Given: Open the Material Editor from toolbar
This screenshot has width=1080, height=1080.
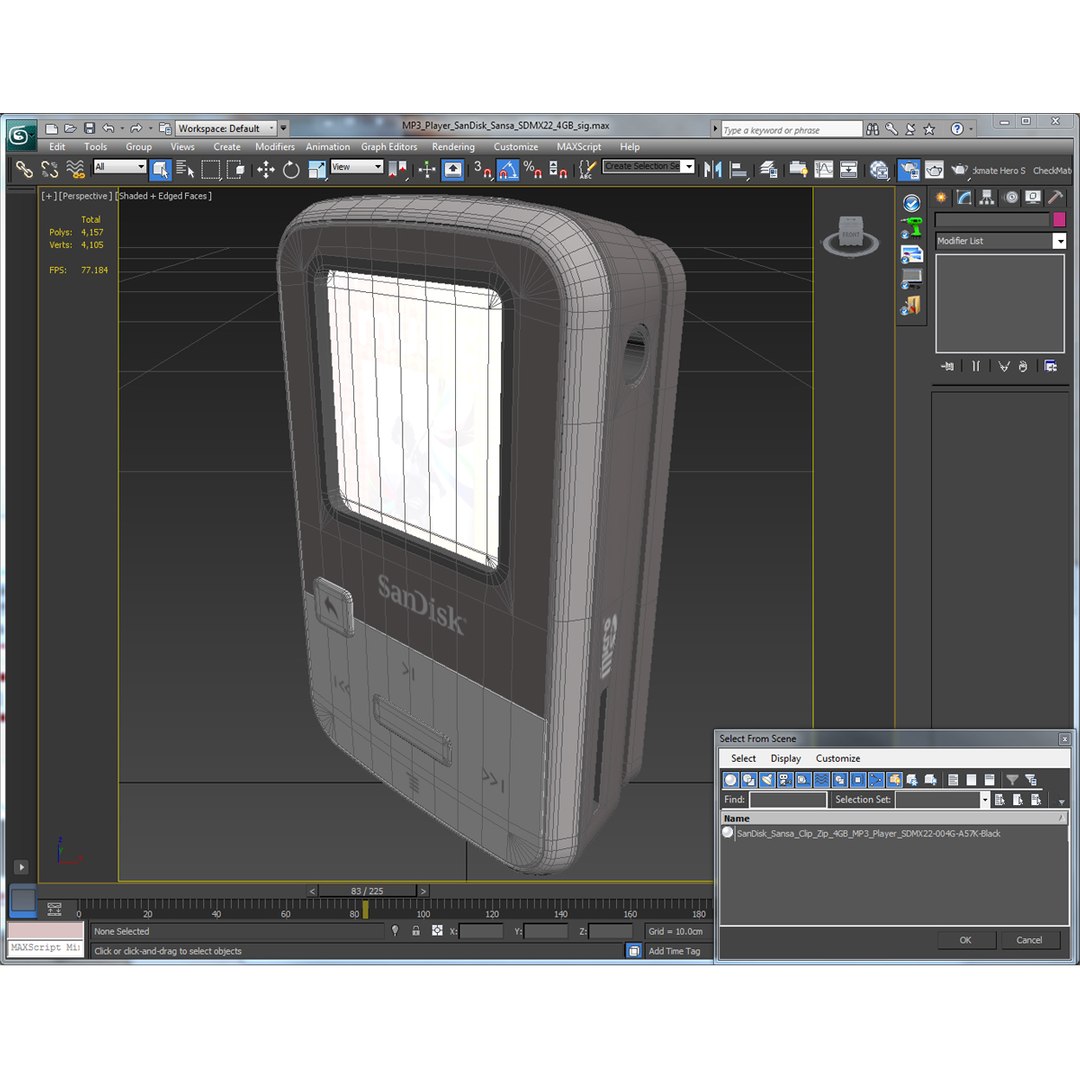Looking at the screenshot, I should 879,169.
